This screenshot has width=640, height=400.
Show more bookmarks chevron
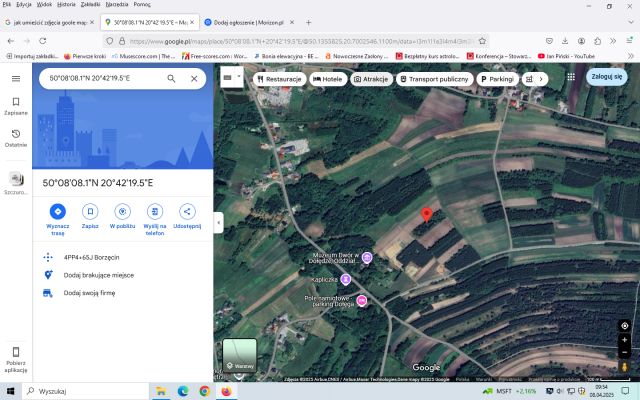click(x=631, y=56)
